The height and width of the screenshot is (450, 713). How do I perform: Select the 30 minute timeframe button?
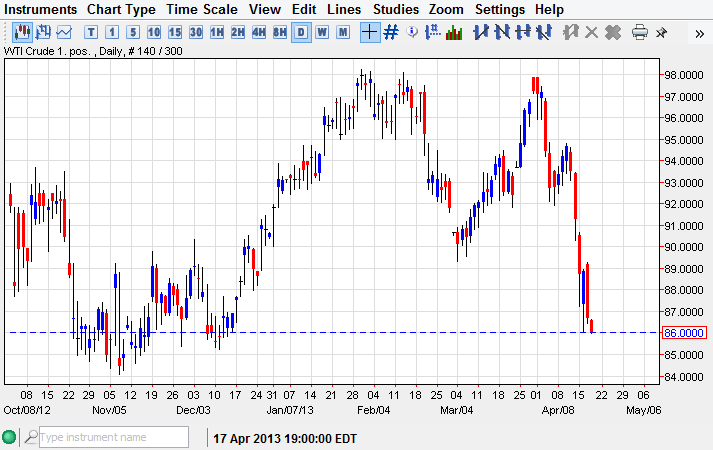(196, 32)
